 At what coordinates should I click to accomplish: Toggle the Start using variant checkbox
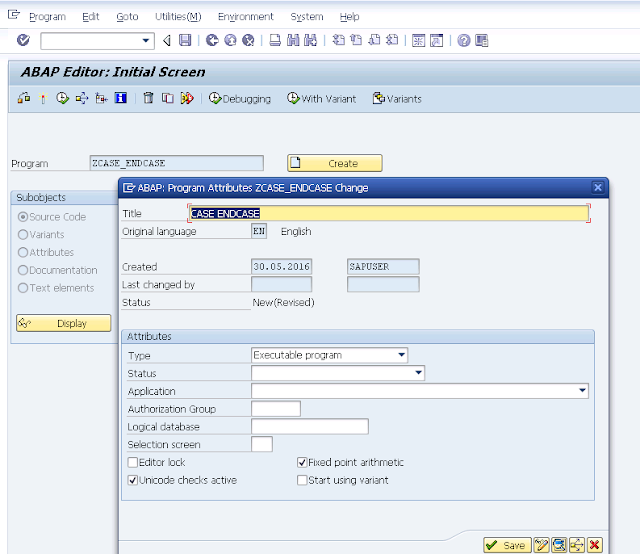(x=302, y=480)
